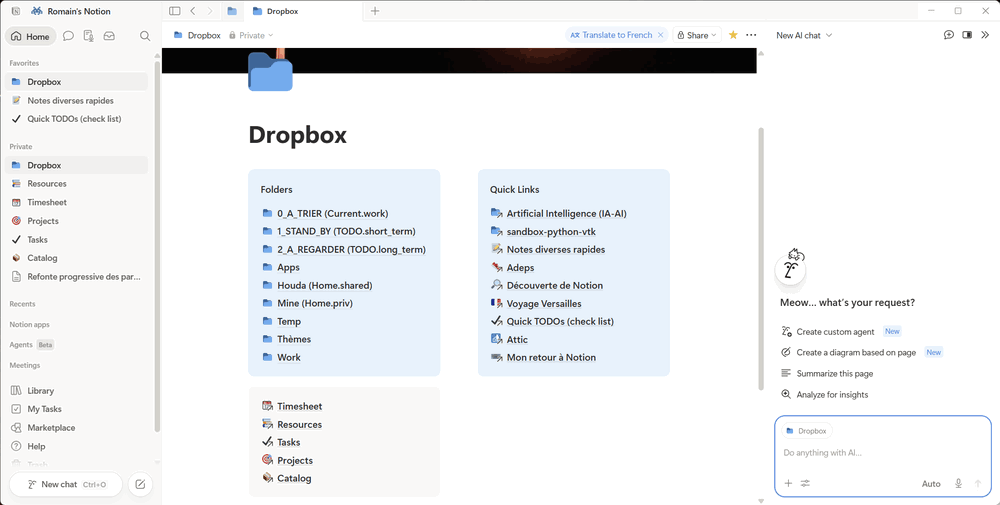Open the chat bubble icon beside Home
This screenshot has width=1000, height=505.
pos(68,36)
